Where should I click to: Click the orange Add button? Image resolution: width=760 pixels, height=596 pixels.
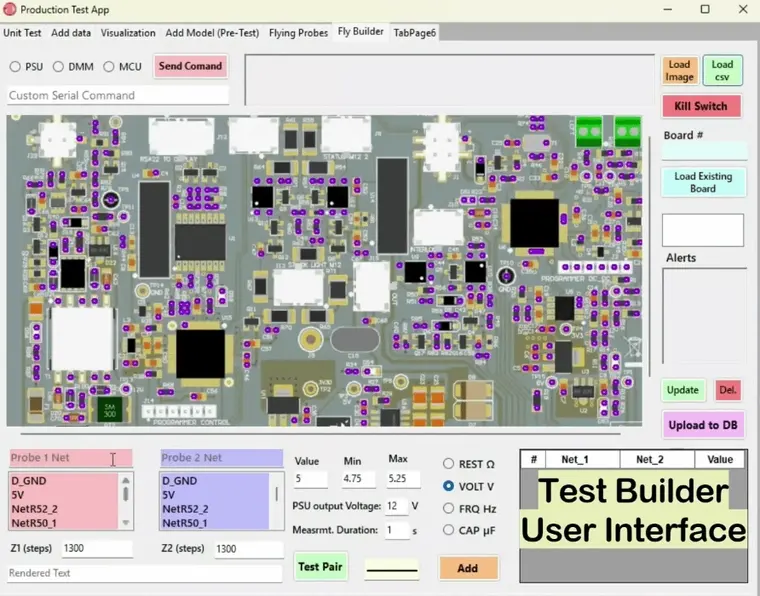click(468, 568)
